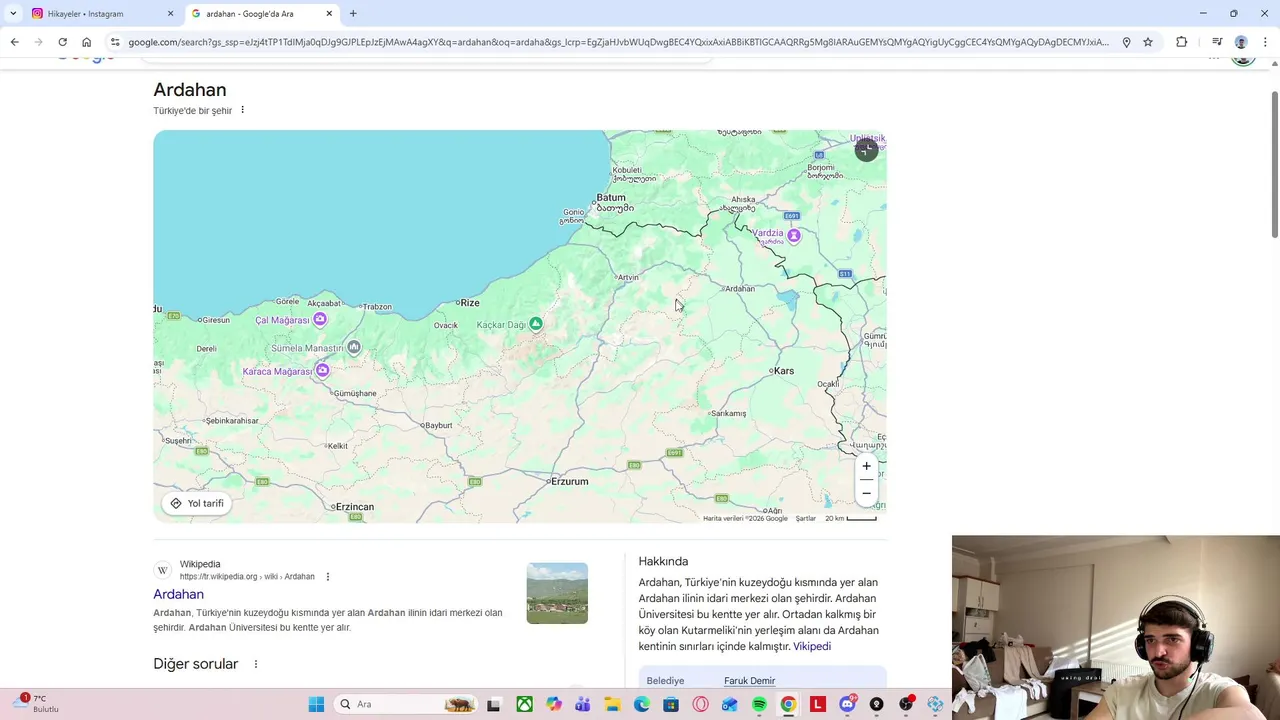
Task: Click the location pin icon in address bar
Action: [1126, 42]
